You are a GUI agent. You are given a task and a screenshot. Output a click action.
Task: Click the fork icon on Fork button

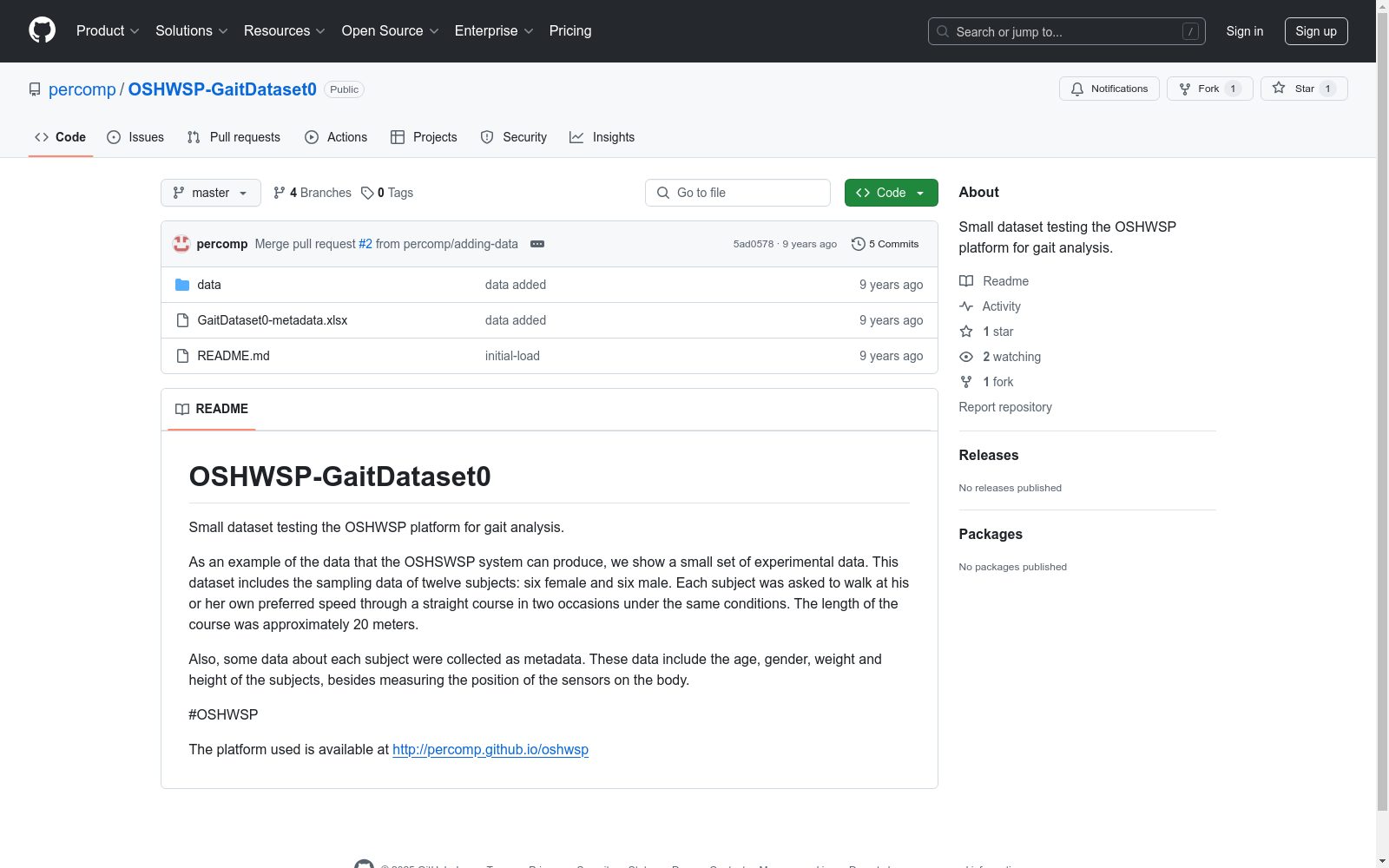[x=1185, y=89]
